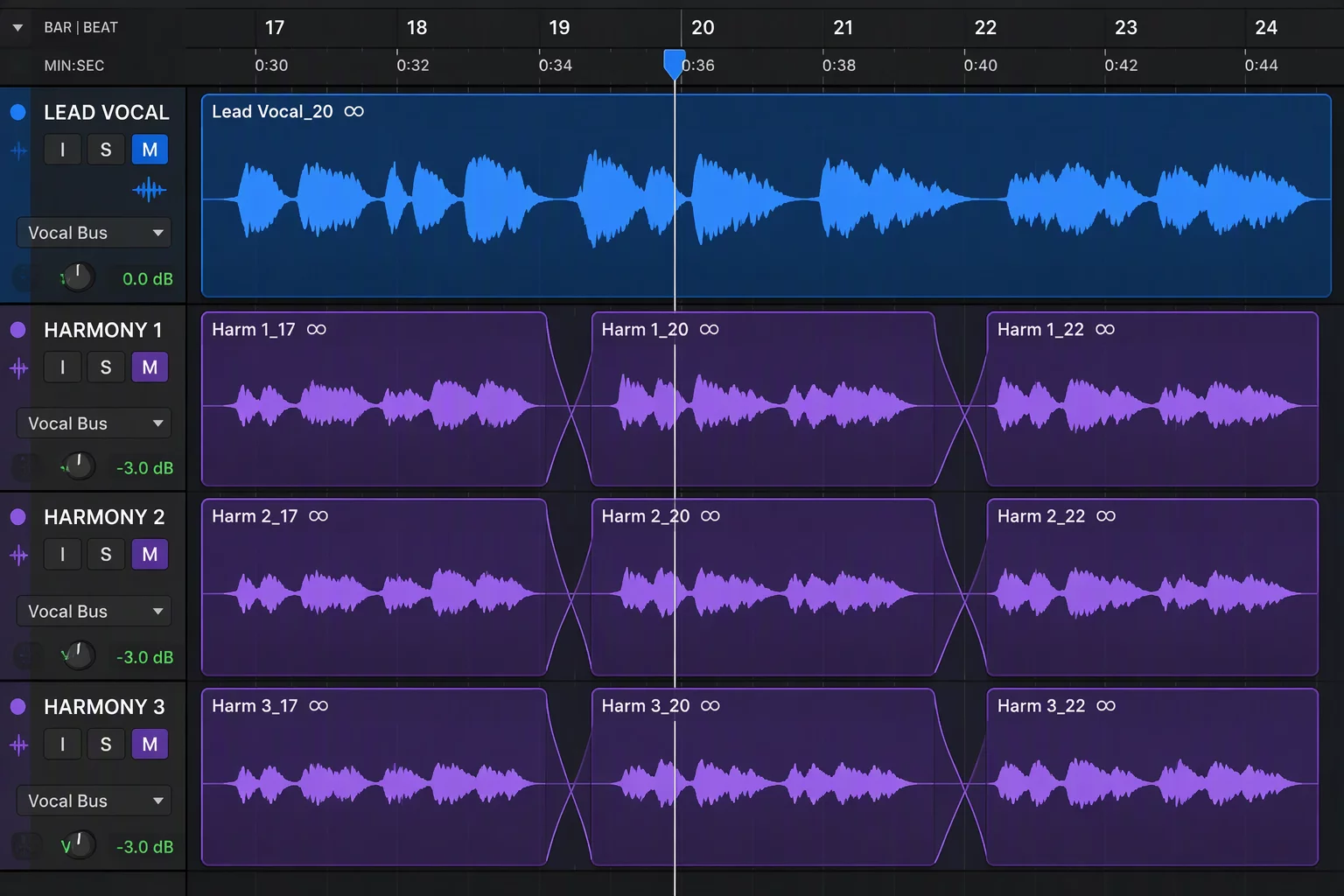Toggle input monitoring on Harmony 1

click(x=62, y=367)
